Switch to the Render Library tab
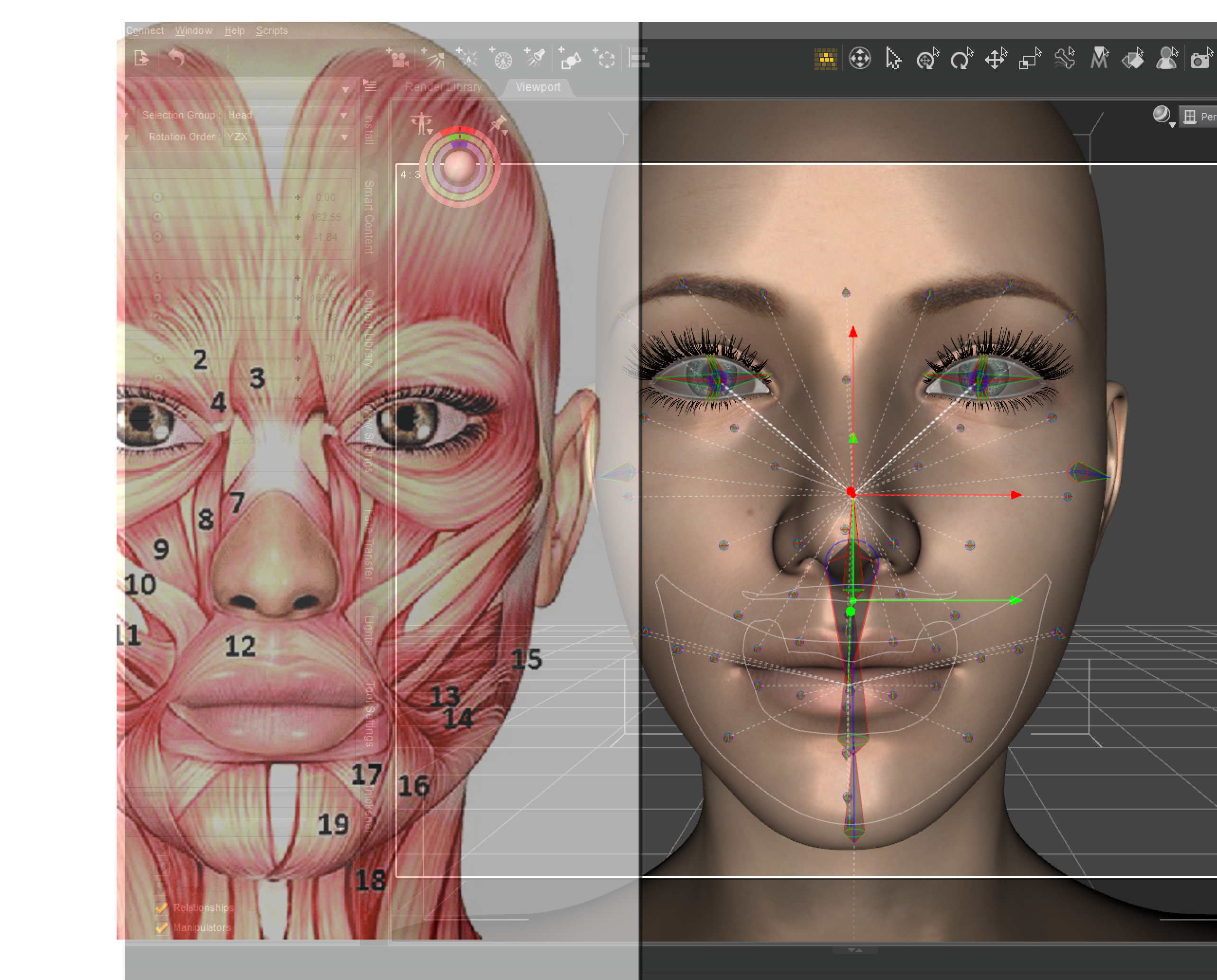The image size is (1217, 980). coord(443,87)
